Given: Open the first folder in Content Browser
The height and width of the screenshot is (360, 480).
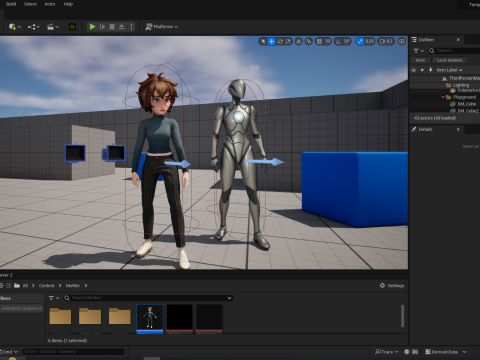Looking at the screenshot, I should click(x=60, y=317).
